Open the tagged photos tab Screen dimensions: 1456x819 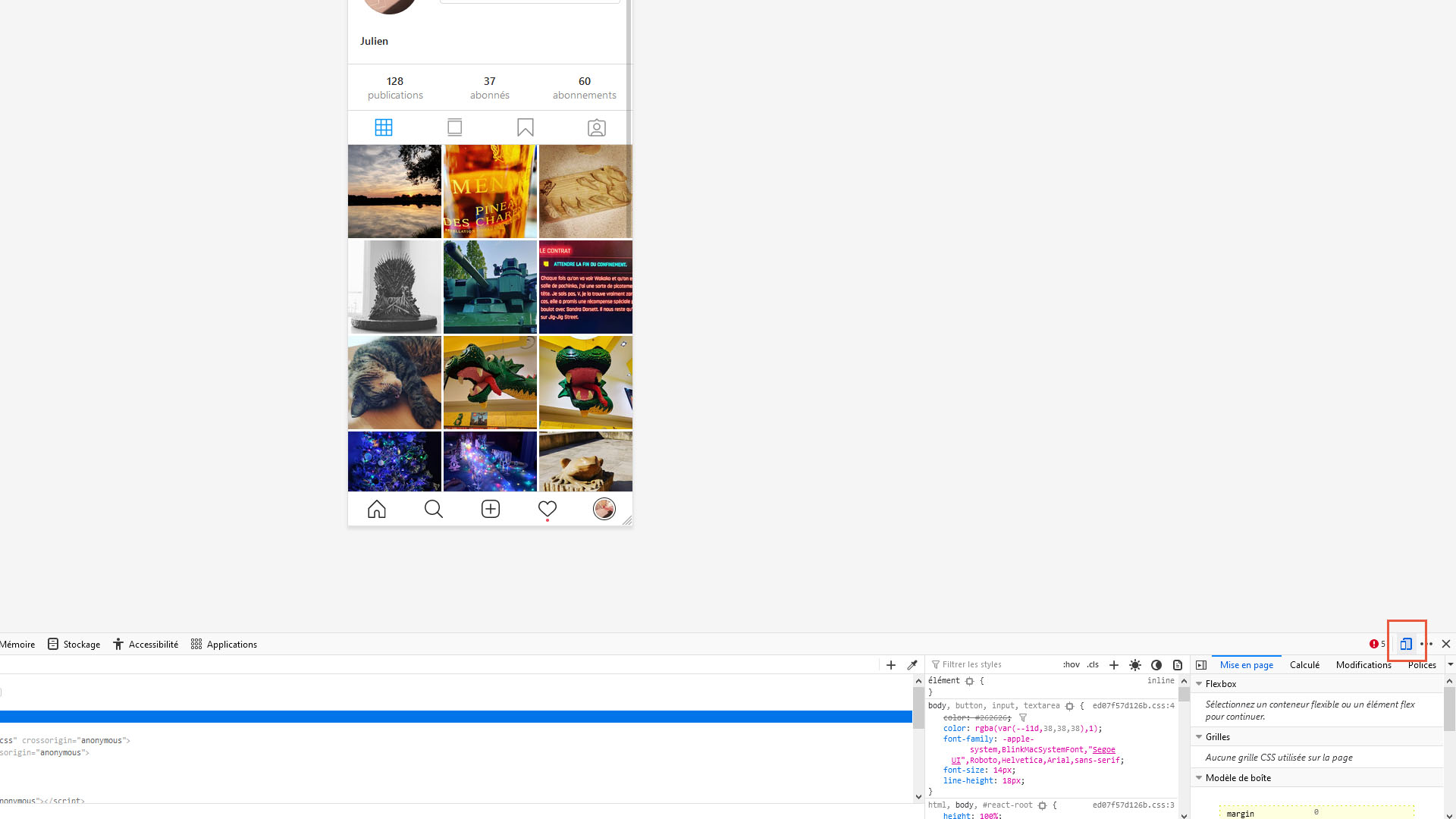pos(597,127)
